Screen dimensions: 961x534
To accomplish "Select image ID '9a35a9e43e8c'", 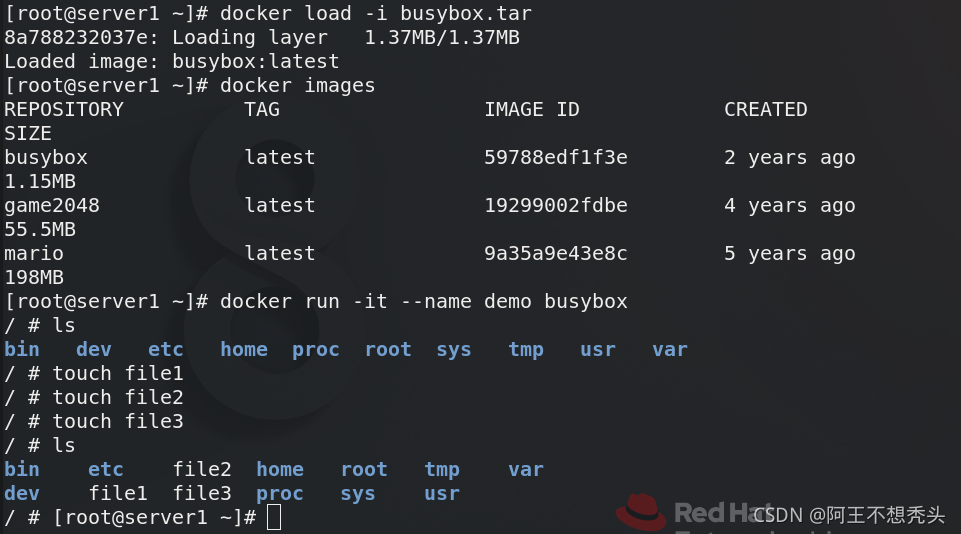I will pyautogui.click(x=556, y=253).
